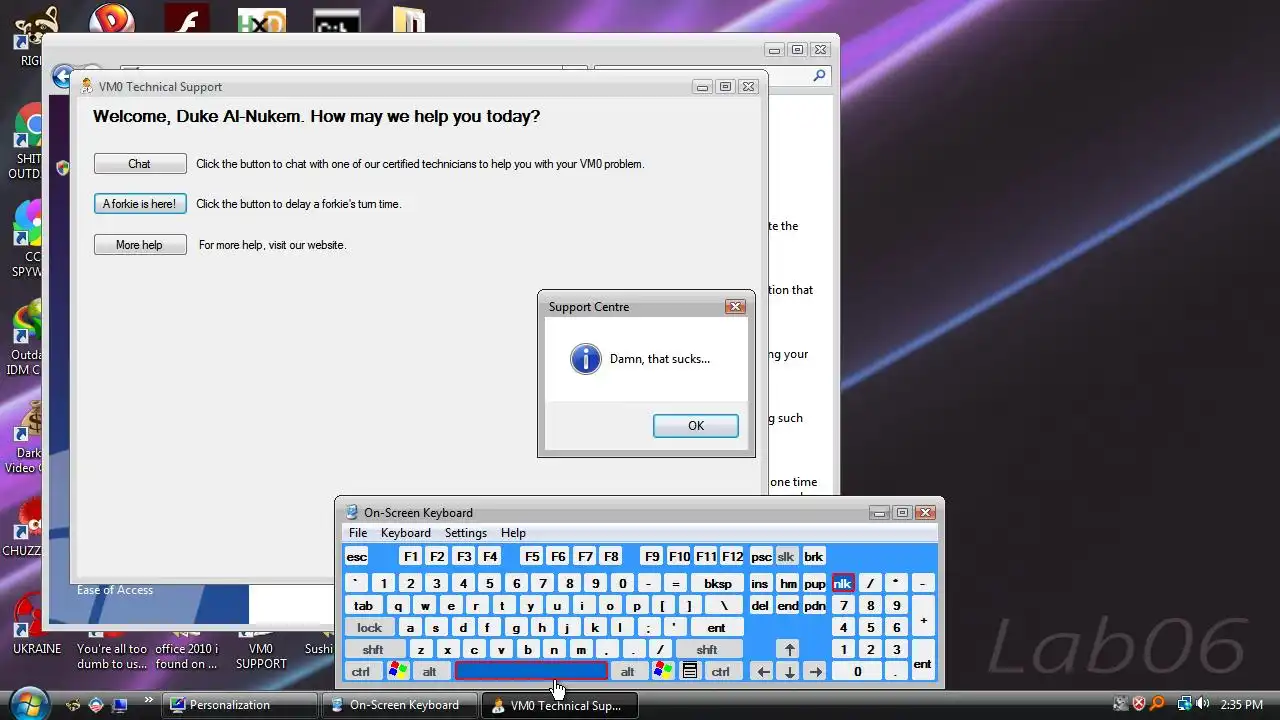The height and width of the screenshot is (720, 1280).
Task: Click the F5 key on the On-Screen Keyboard
Action: 532,557
